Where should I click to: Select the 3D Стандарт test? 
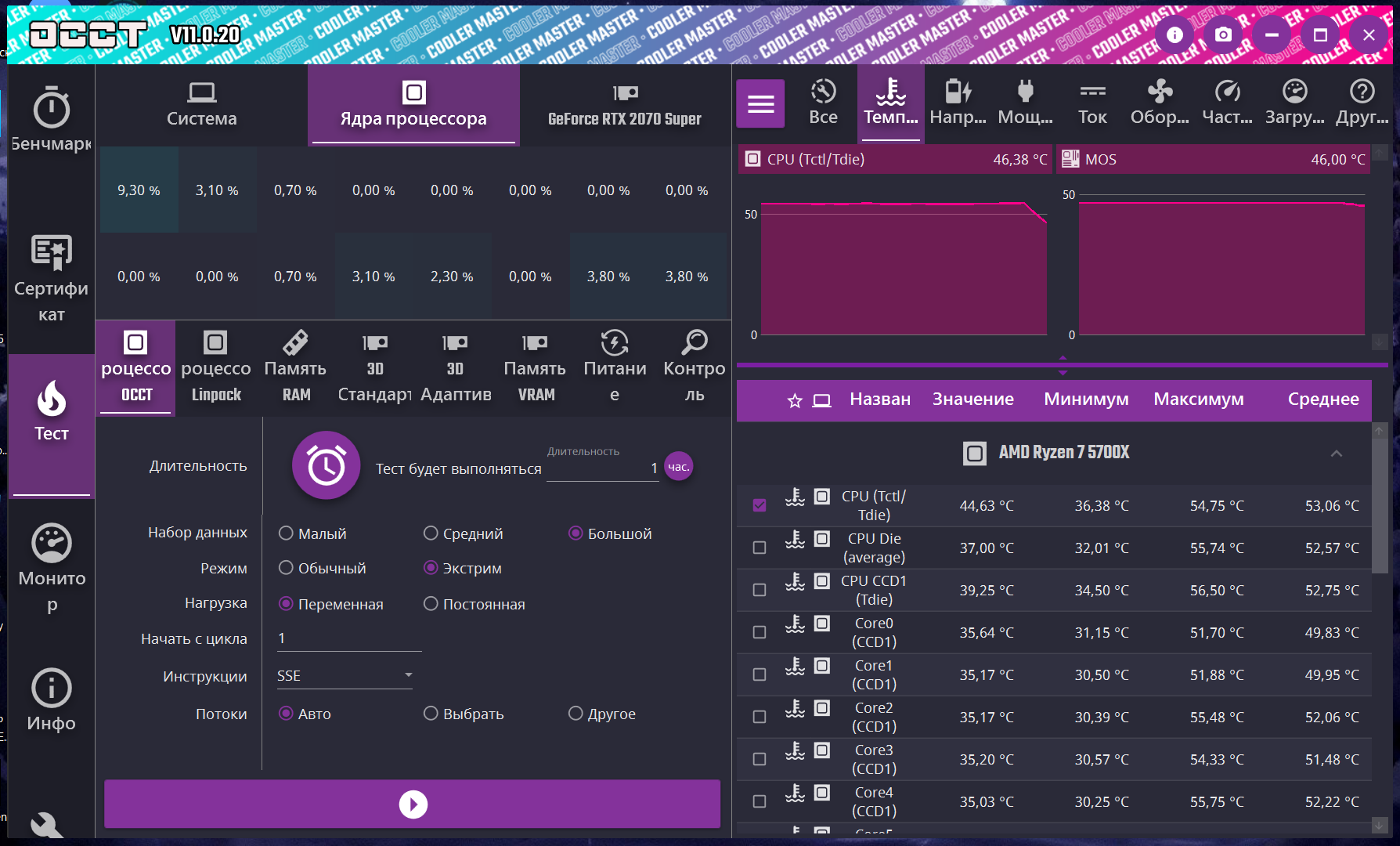[375, 367]
